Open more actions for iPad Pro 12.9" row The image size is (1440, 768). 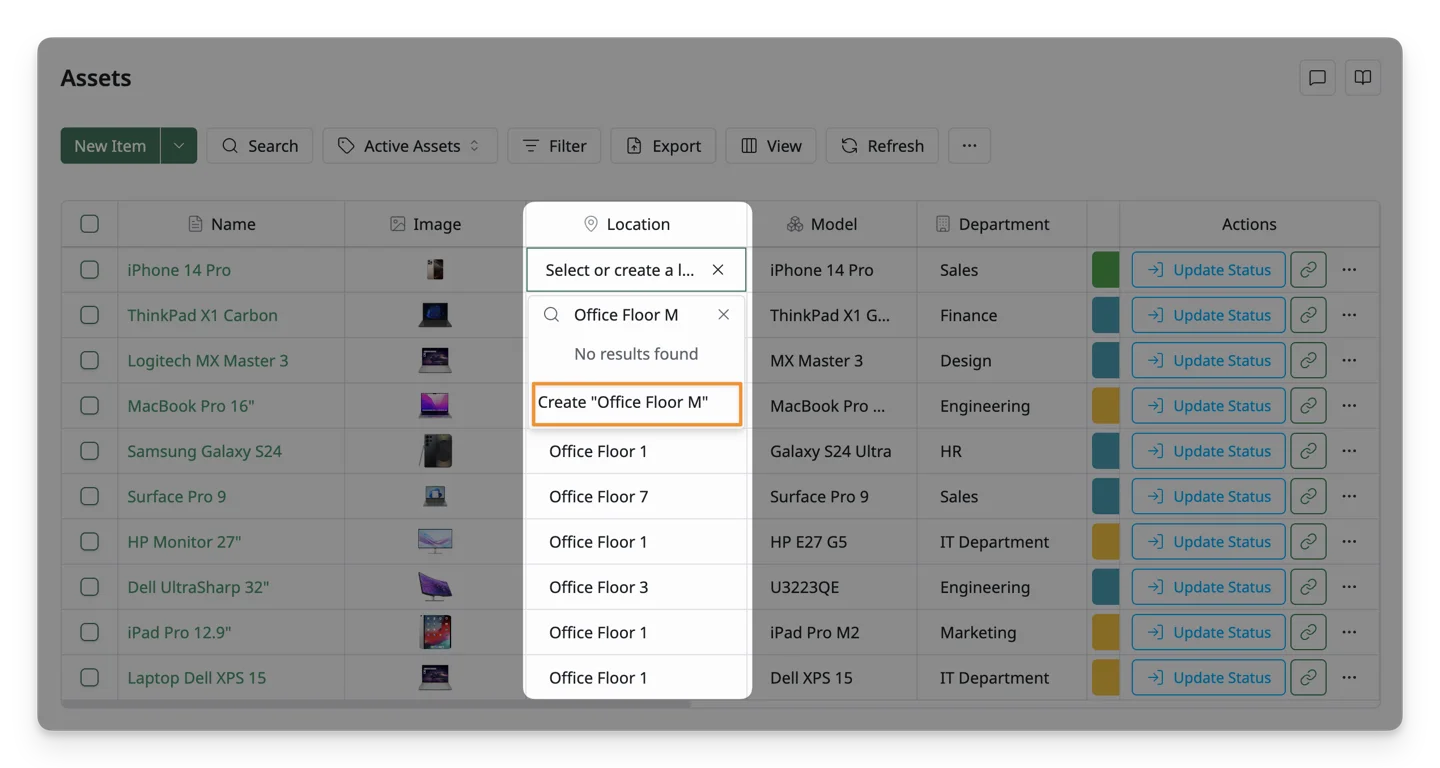coord(1349,632)
